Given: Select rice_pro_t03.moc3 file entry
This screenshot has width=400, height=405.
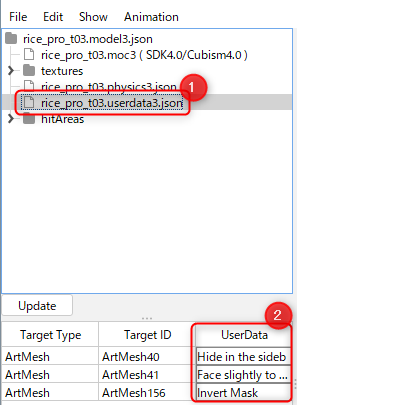Looking at the screenshot, I should click(x=144, y=55).
